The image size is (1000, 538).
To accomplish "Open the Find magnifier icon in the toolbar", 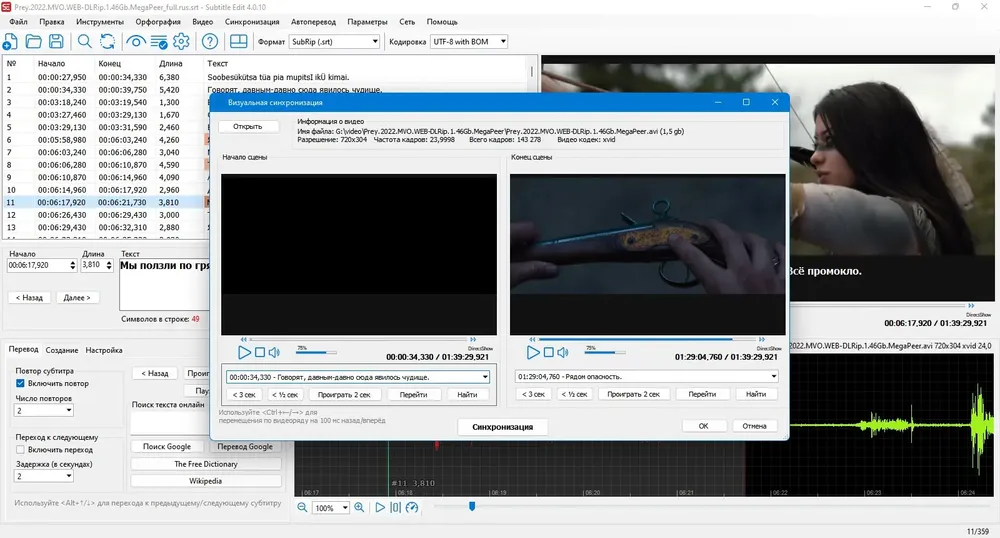I will click(x=84, y=42).
